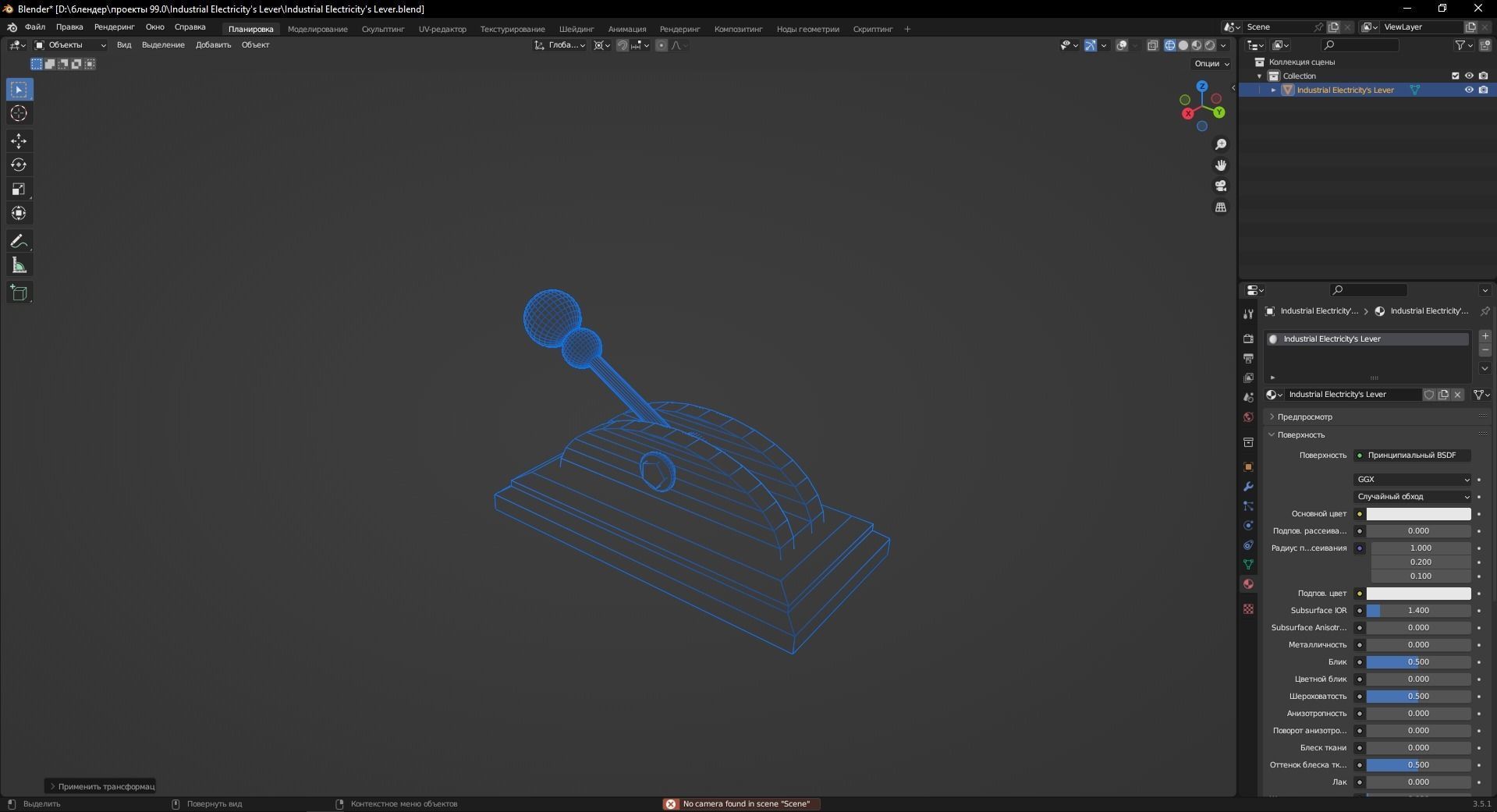This screenshot has height=812, width=1497.
Task: Open the Случайный обход subsurface method dropdown
Action: (x=1413, y=497)
